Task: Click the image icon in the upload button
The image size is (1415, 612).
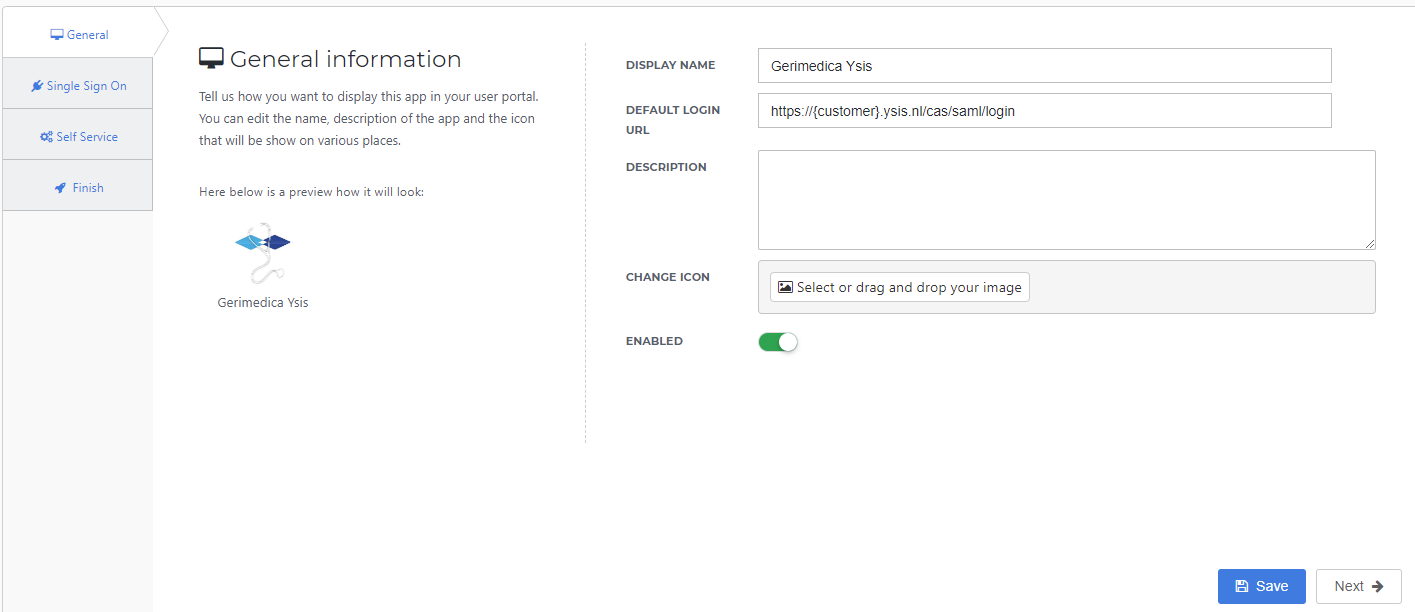Action: click(x=785, y=287)
